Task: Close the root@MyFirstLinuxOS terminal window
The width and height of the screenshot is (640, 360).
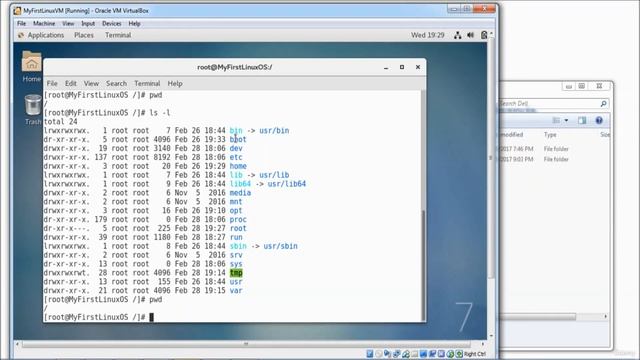Action: pos(418,67)
